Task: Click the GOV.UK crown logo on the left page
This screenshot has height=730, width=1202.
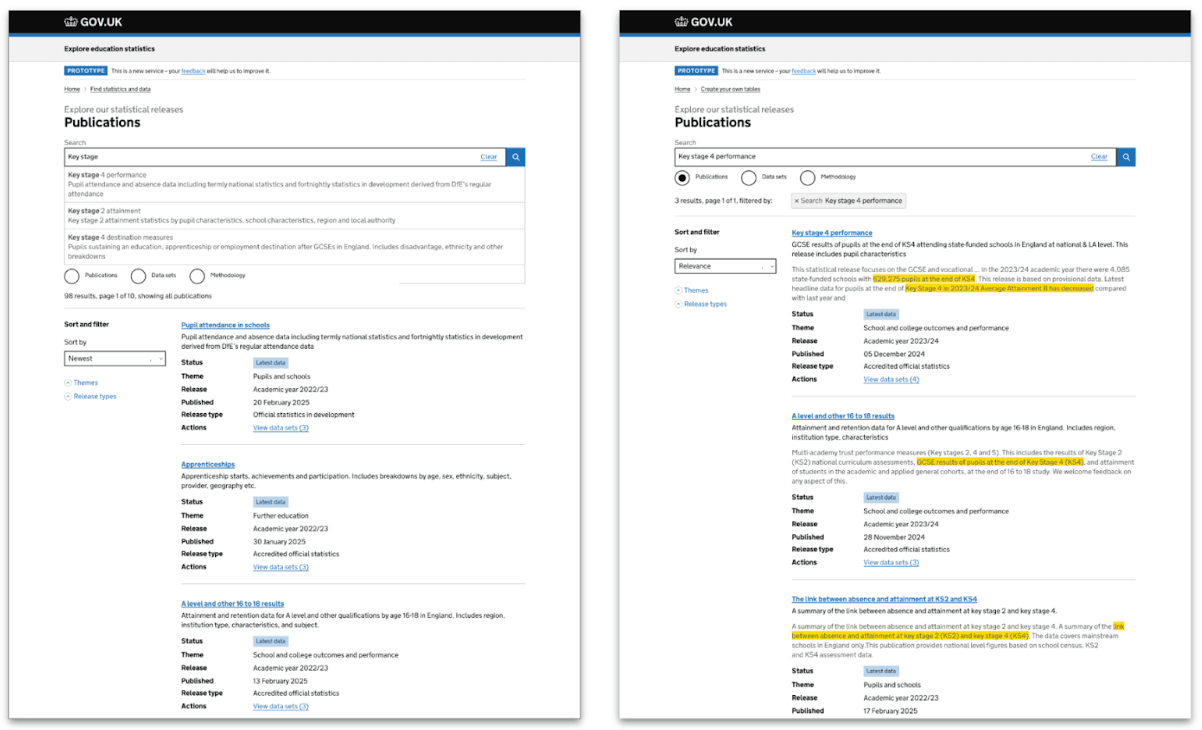Action: pyautogui.click(x=71, y=21)
